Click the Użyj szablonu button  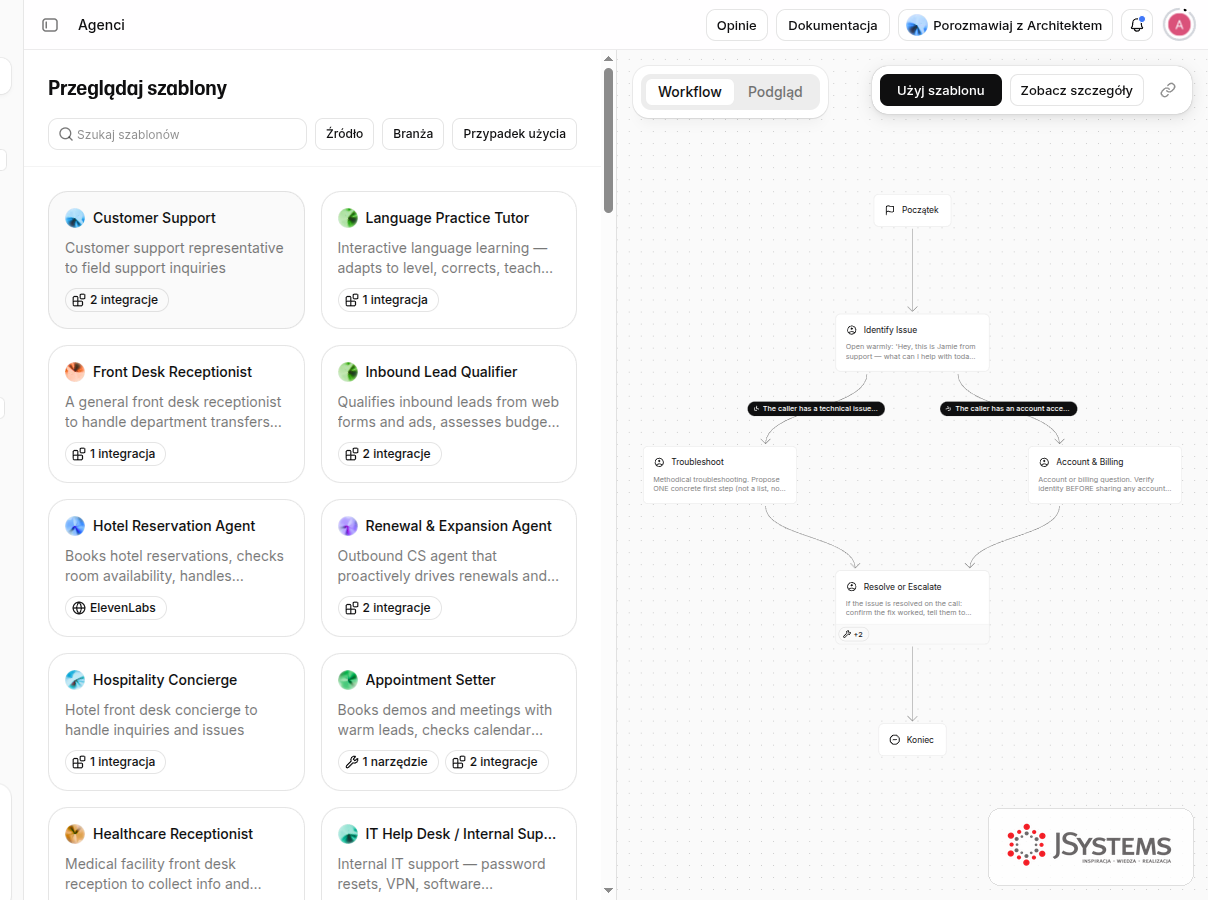941,90
